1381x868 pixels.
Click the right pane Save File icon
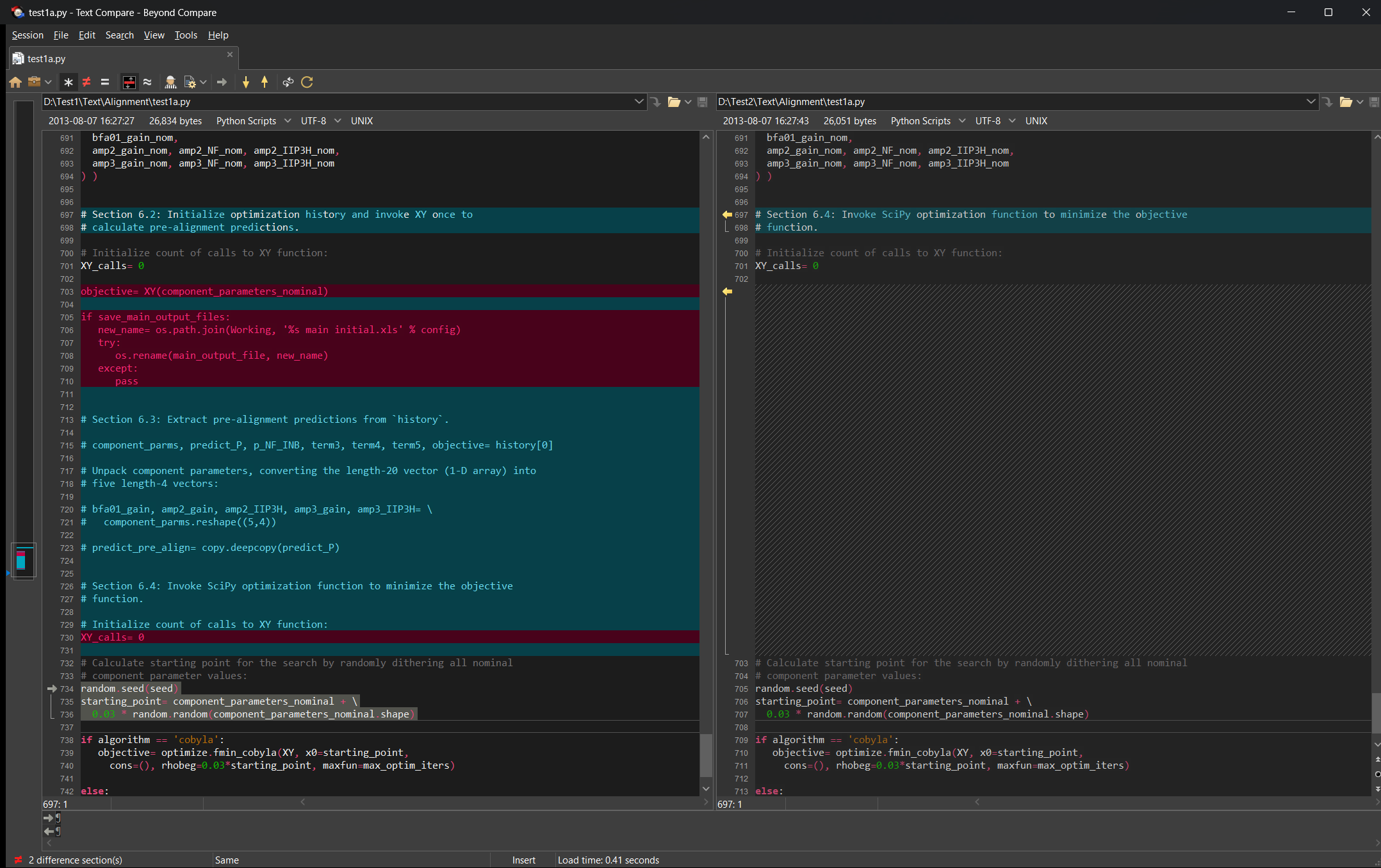click(1374, 102)
